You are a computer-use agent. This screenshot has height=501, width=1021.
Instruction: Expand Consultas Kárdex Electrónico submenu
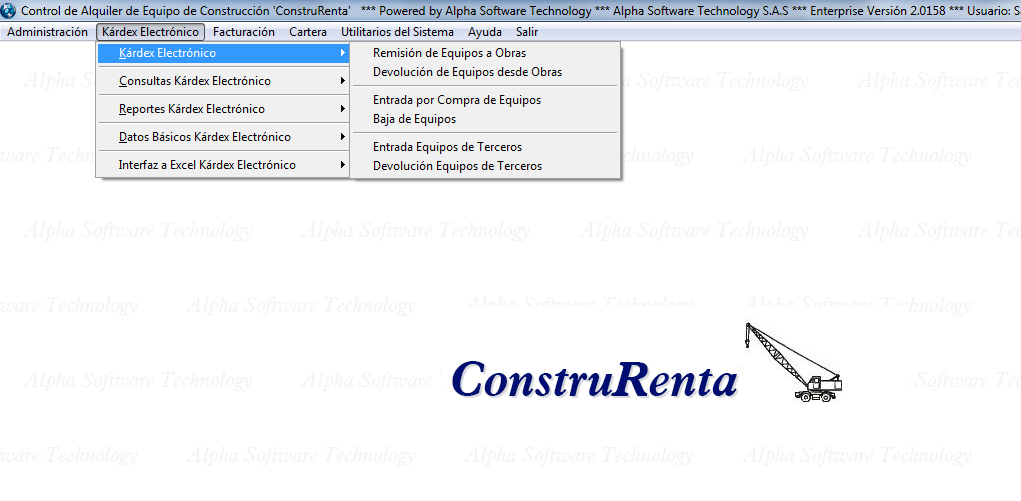[223, 81]
